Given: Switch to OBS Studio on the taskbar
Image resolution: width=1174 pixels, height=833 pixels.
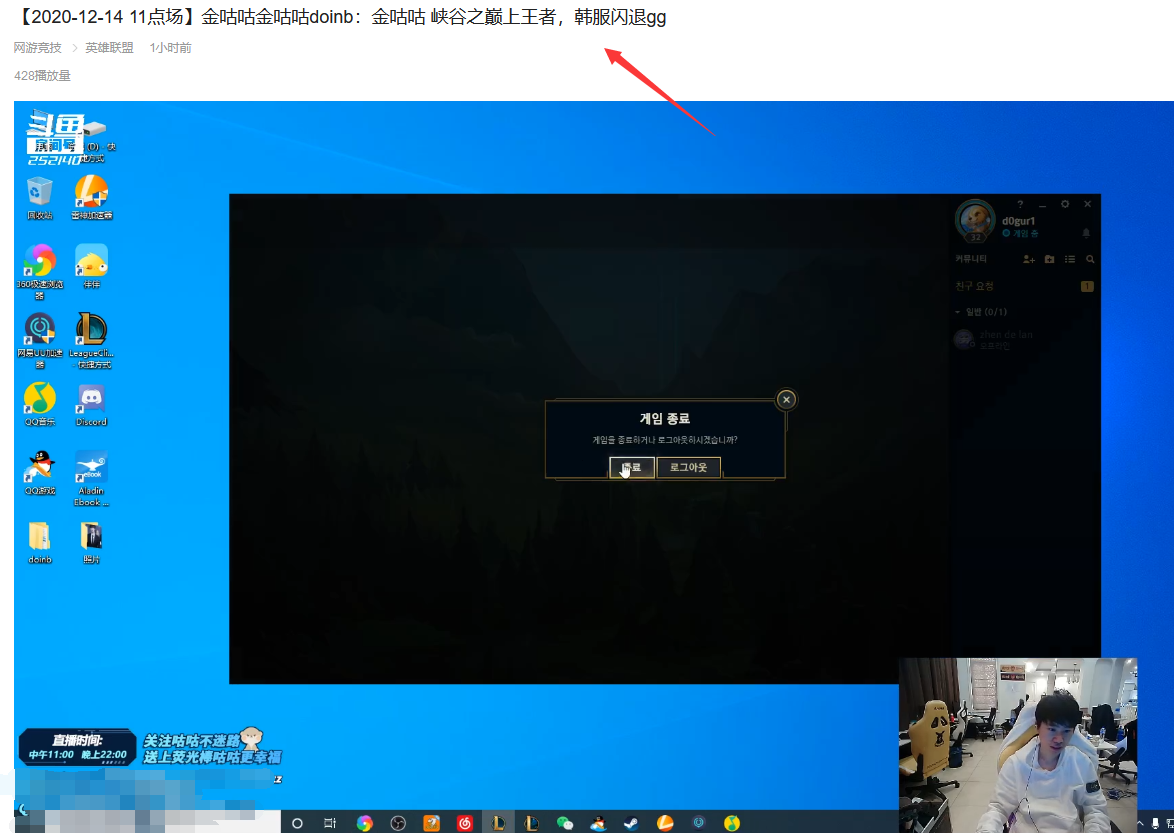Looking at the screenshot, I should pos(398,823).
